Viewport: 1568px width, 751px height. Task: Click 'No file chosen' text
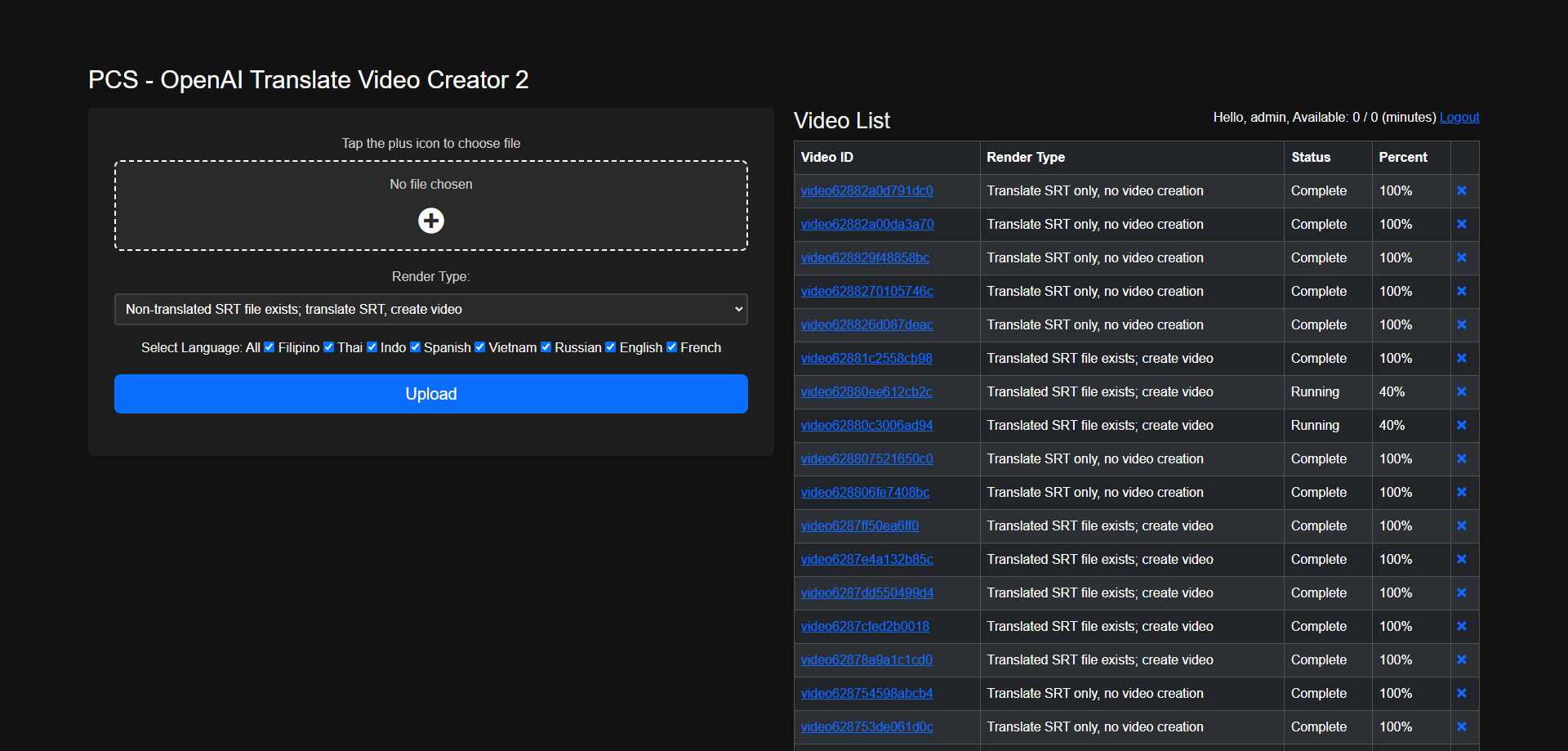(x=431, y=185)
